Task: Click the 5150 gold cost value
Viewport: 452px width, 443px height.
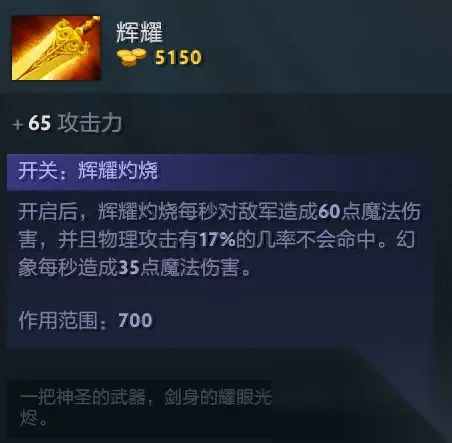Action: [178, 57]
